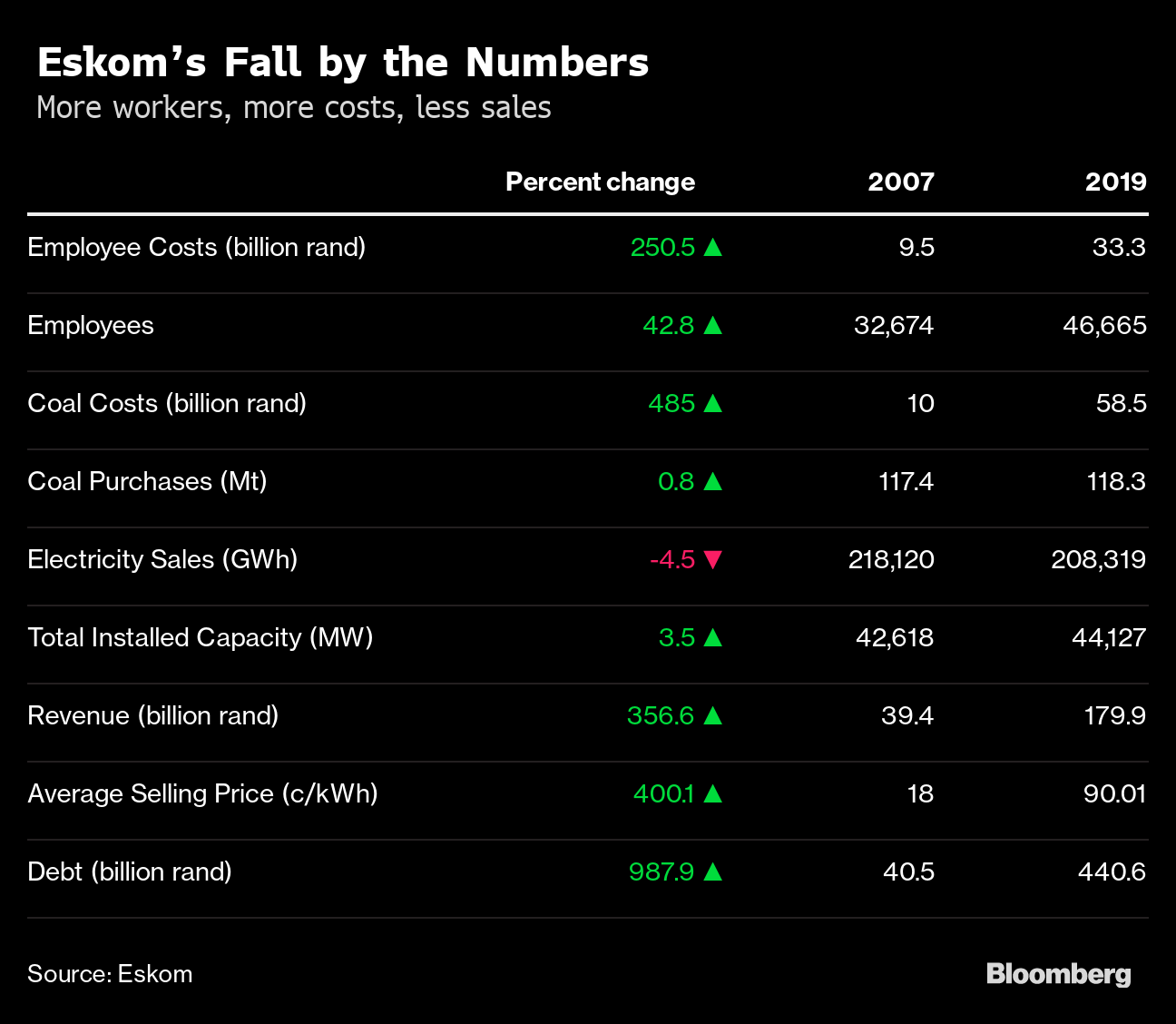Click the green triangle in the Employees row
This screenshot has width=1176, height=1024.
pos(713,325)
